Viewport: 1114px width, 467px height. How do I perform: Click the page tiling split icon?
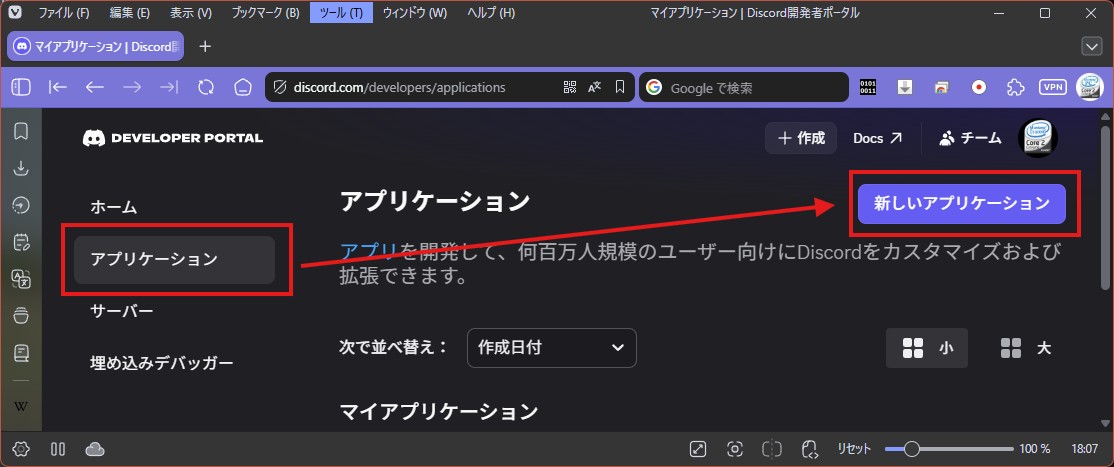[x=772, y=449]
